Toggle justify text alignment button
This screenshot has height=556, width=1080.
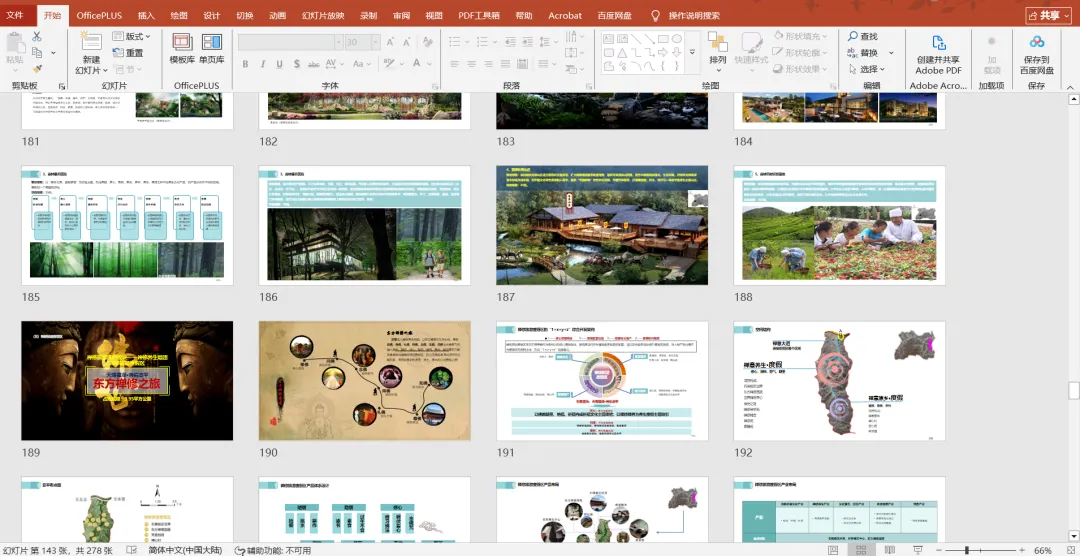[506, 64]
